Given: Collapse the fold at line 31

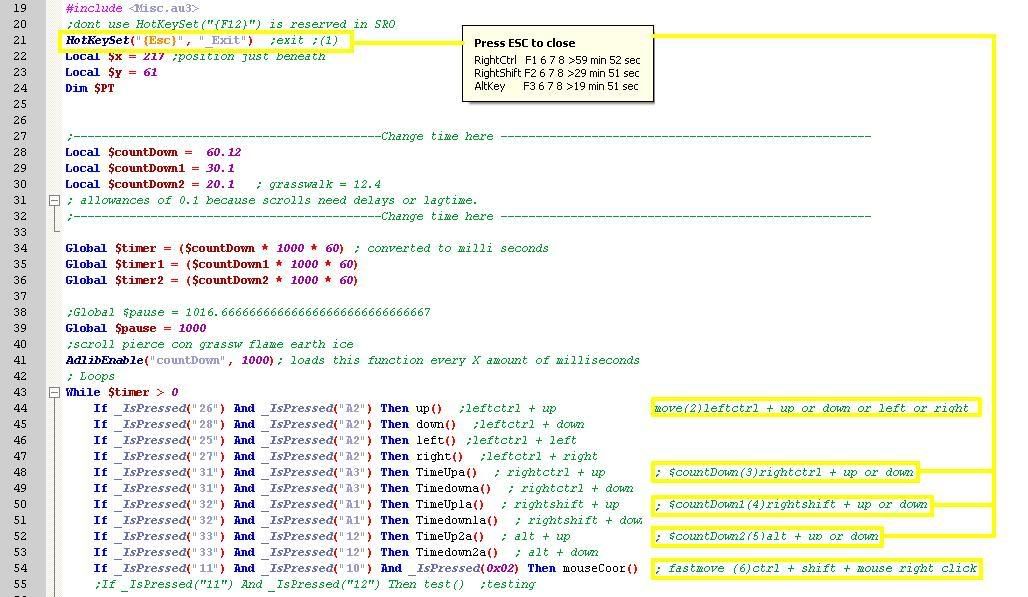Looking at the screenshot, I should tap(54, 200).
